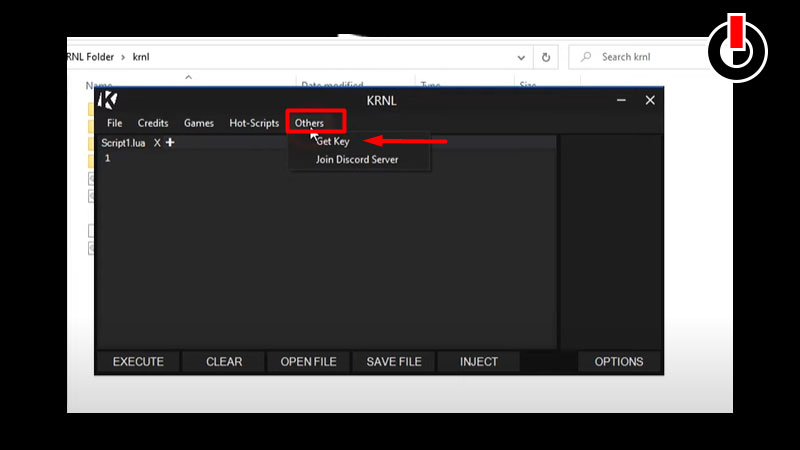Click the sort arrow above the Name column

[188, 77]
